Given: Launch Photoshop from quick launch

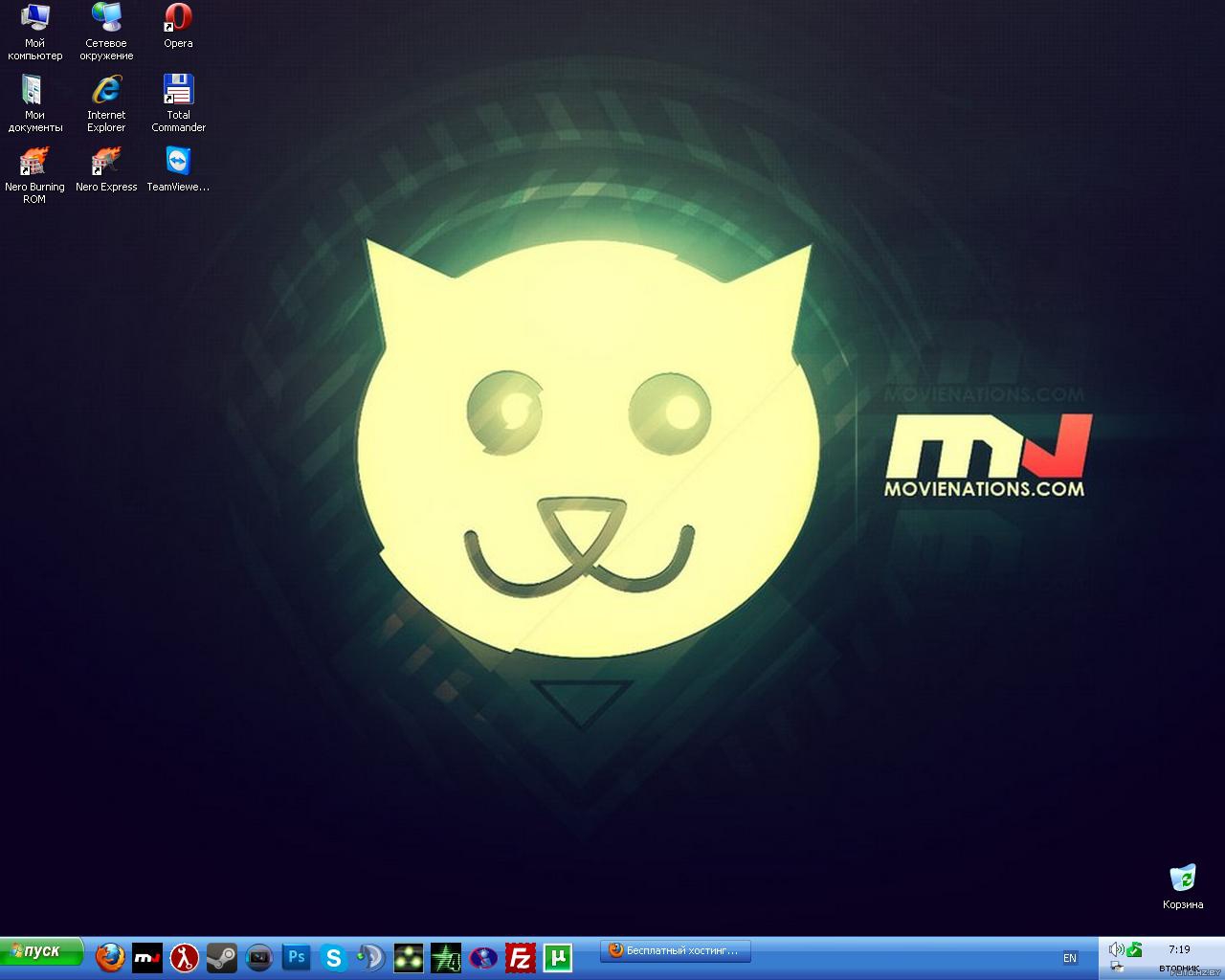Looking at the screenshot, I should pyautogui.click(x=297, y=957).
